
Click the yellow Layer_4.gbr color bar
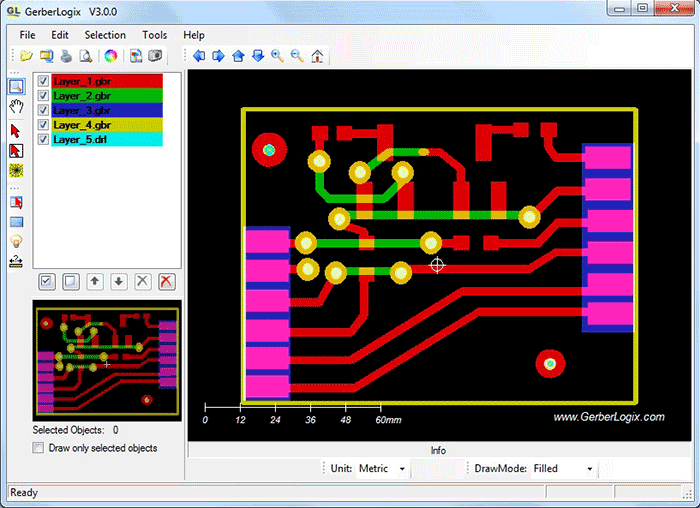click(x=107, y=125)
